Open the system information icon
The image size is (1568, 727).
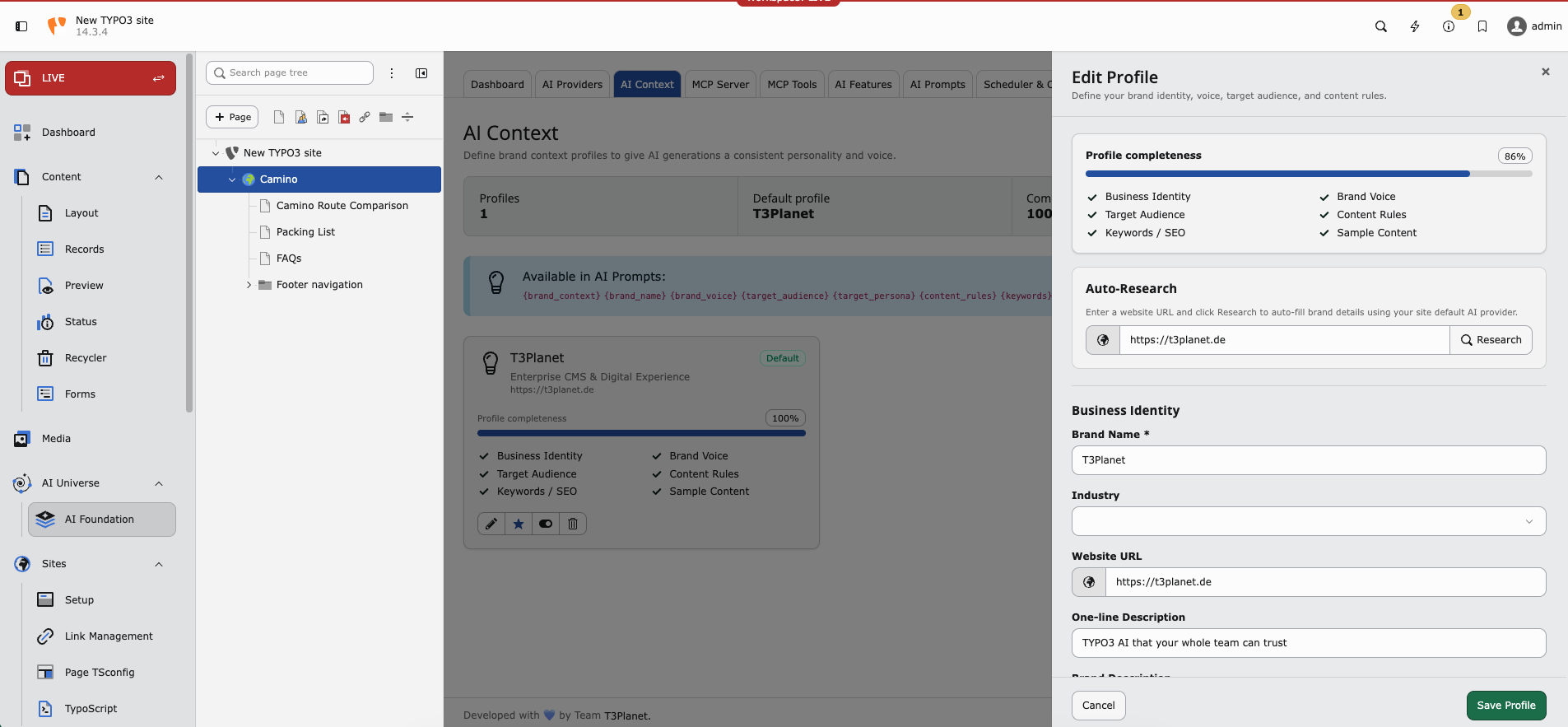(x=1449, y=26)
